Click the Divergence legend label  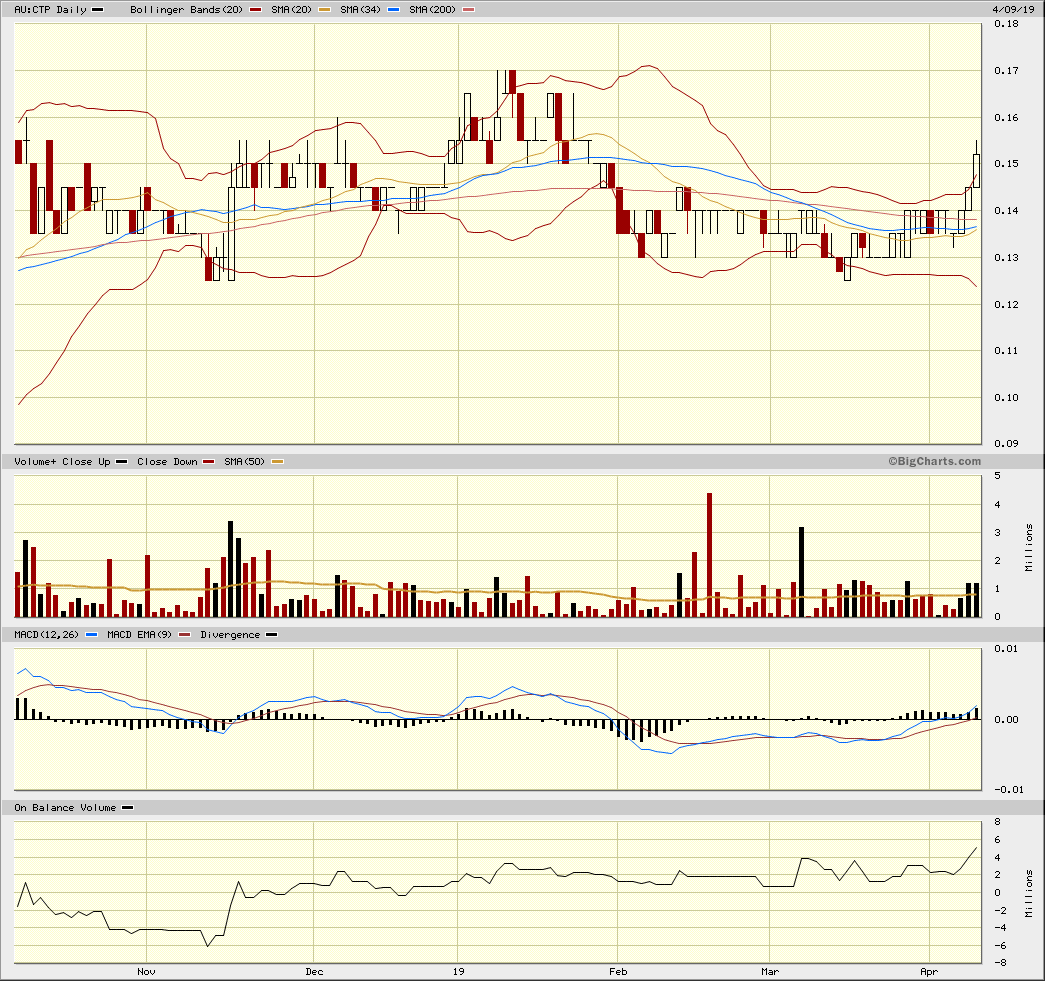230,634
